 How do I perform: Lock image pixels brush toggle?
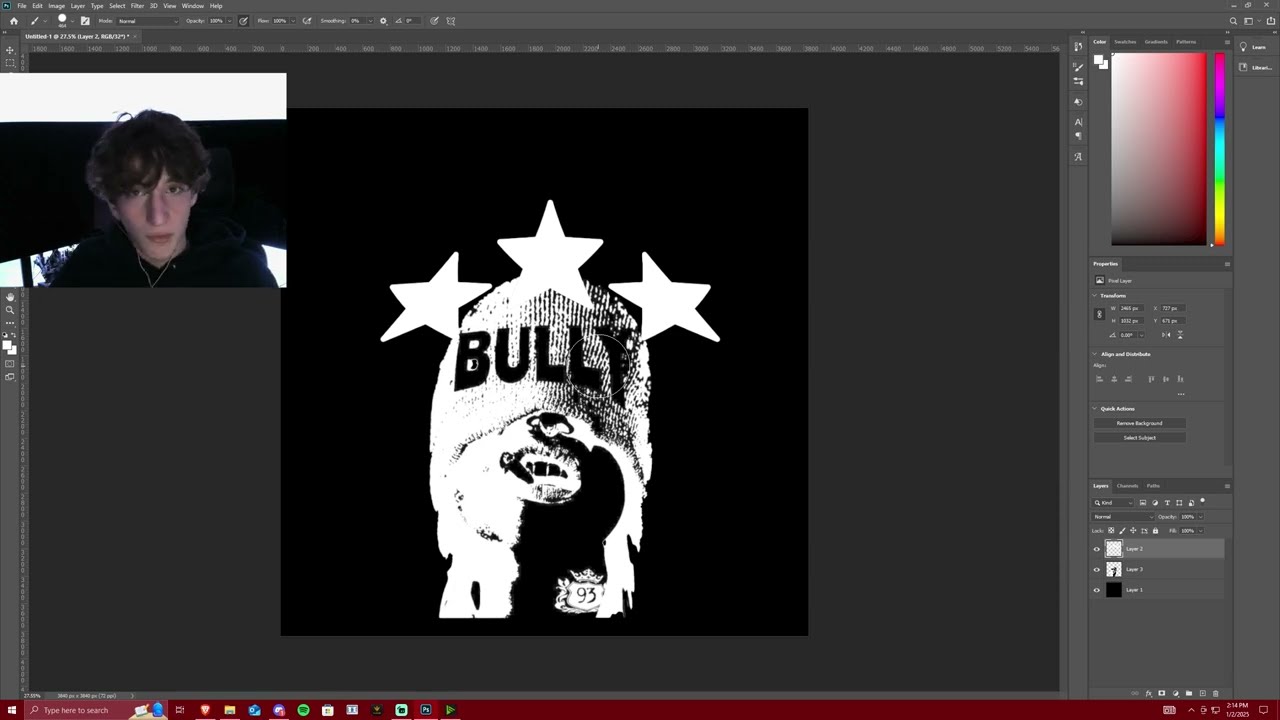click(1122, 530)
